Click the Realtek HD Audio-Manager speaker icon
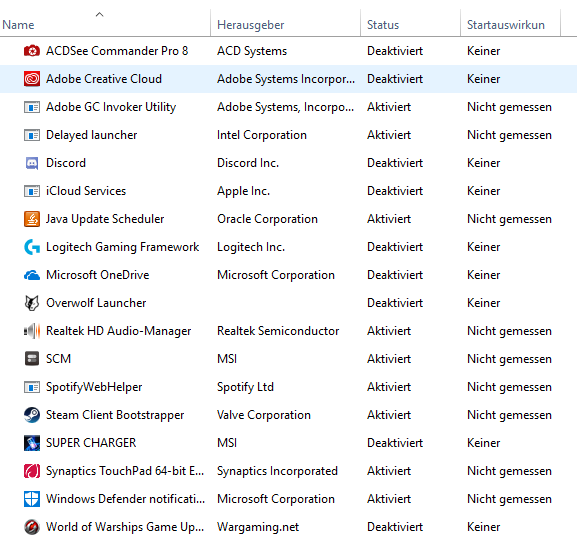Image resolution: width=577 pixels, height=559 pixels. 32,331
